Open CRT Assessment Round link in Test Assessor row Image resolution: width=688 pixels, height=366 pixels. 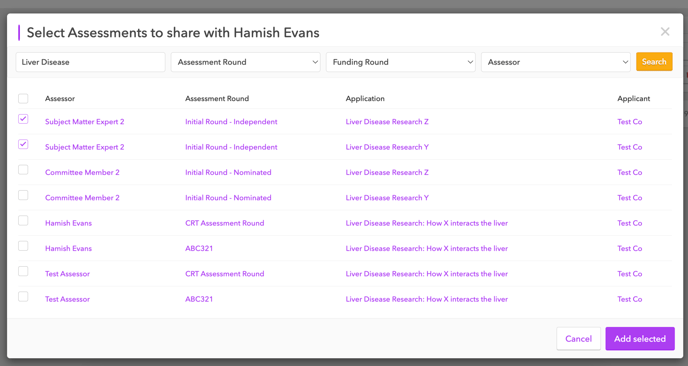point(225,274)
